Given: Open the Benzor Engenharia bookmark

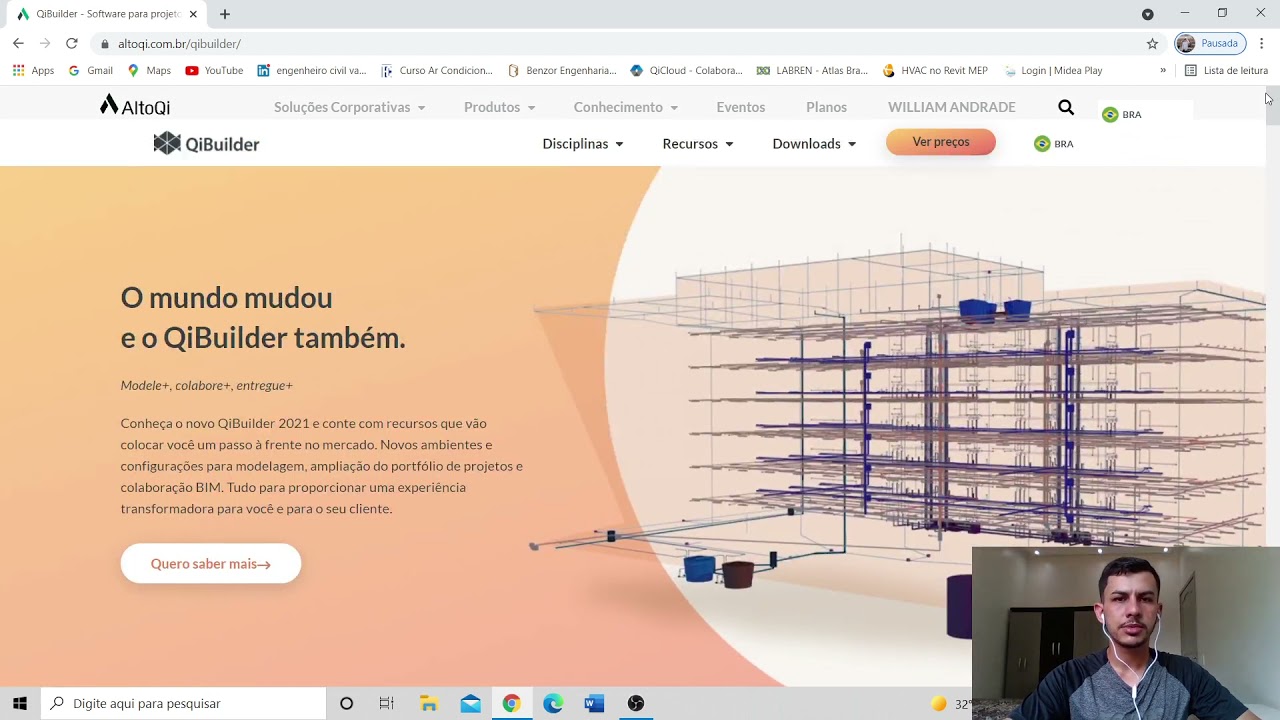Looking at the screenshot, I should click(x=562, y=70).
